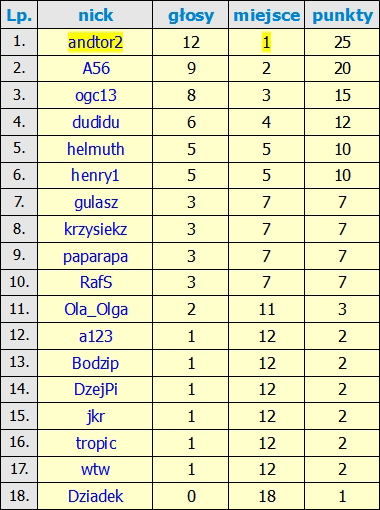Open the krzysiekz profile link
The height and width of the screenshot is (510, 380).
[x=96, y=229]
